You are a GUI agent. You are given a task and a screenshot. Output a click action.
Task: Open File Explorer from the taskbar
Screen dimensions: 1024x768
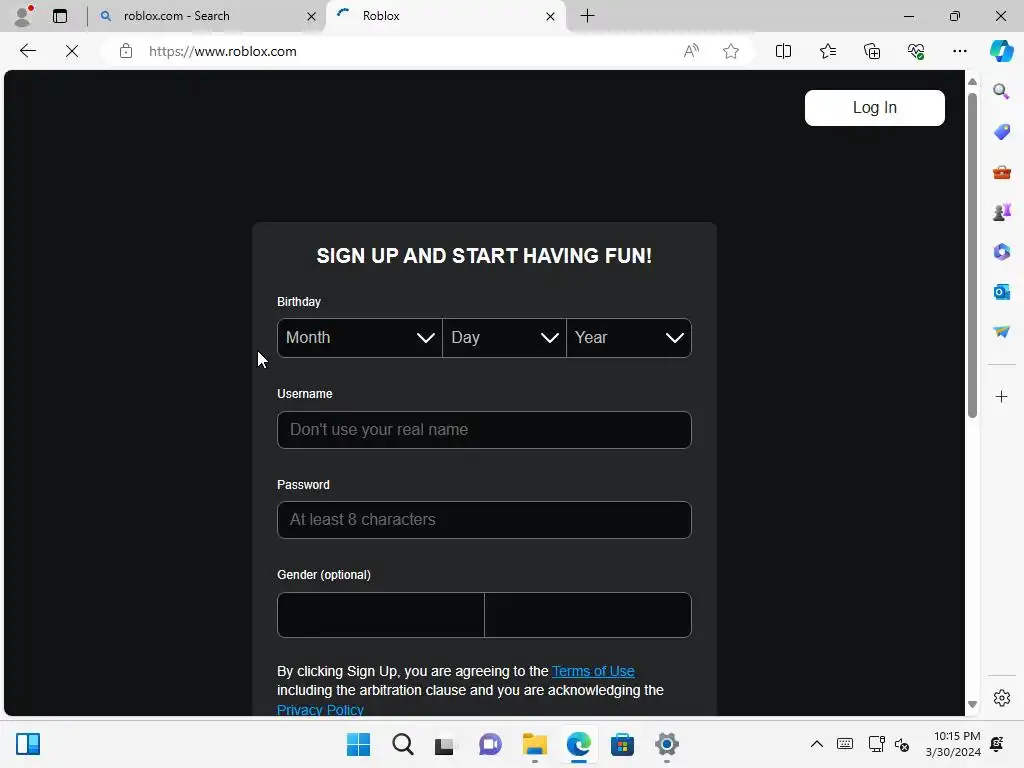534,744
